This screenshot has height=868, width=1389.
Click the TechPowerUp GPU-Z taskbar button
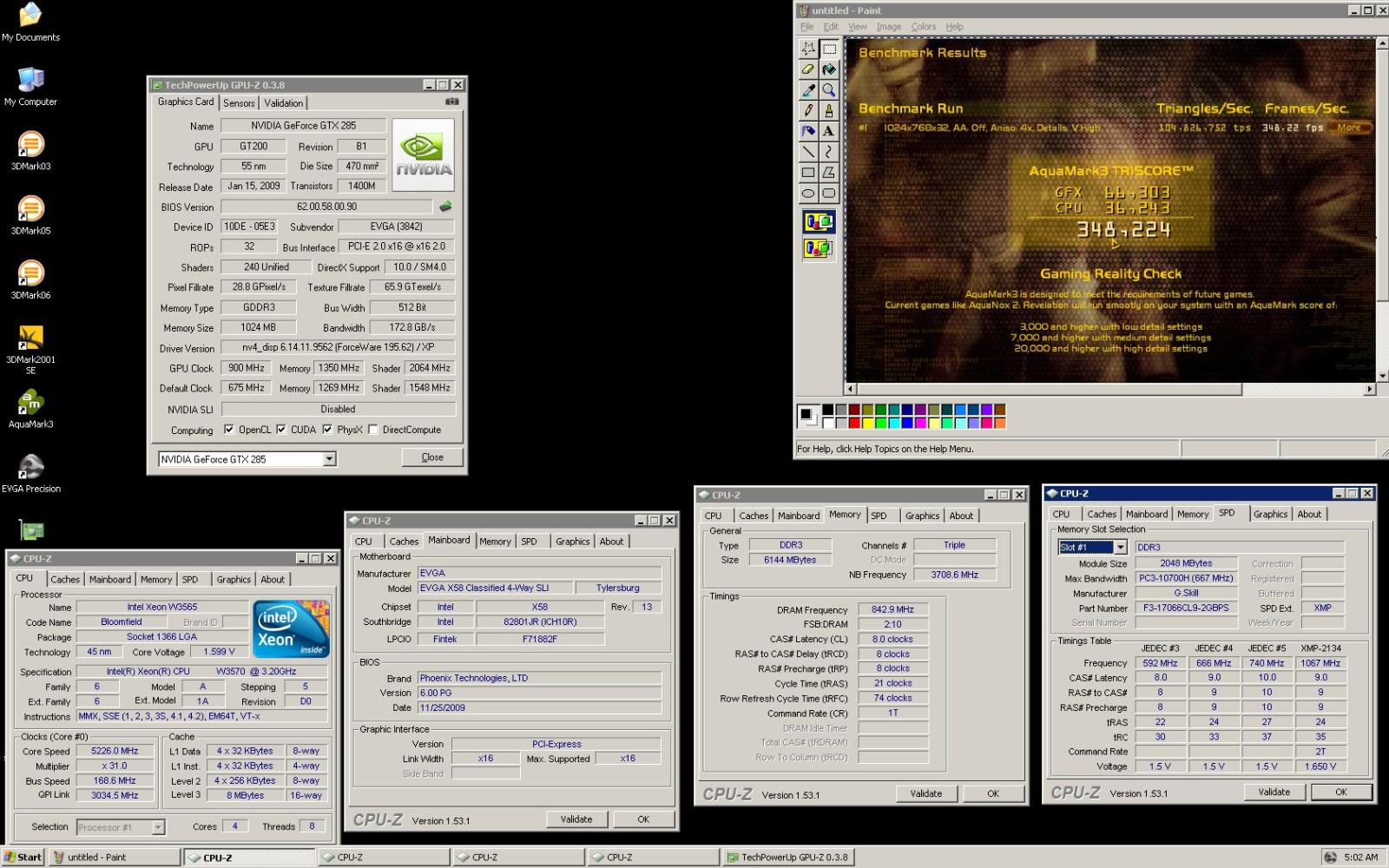point(788,857)
